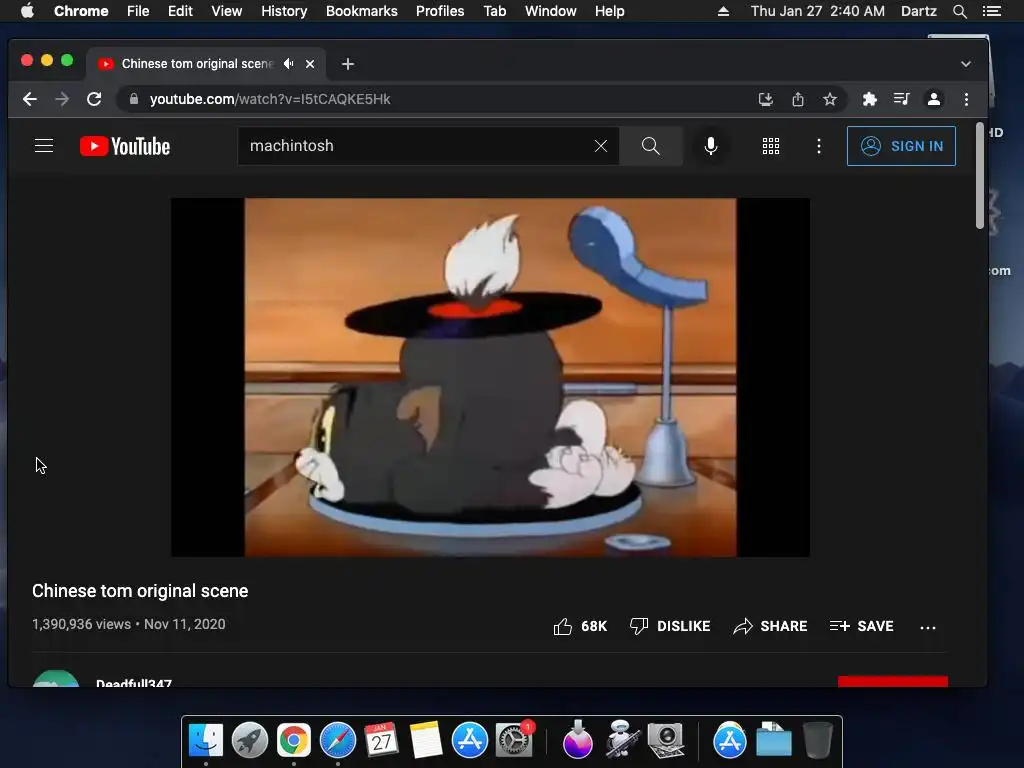Image resolution: width=1024 pixels, height=768 pixels.
Task: Save the video to a playlist
Action: point(861,626)
